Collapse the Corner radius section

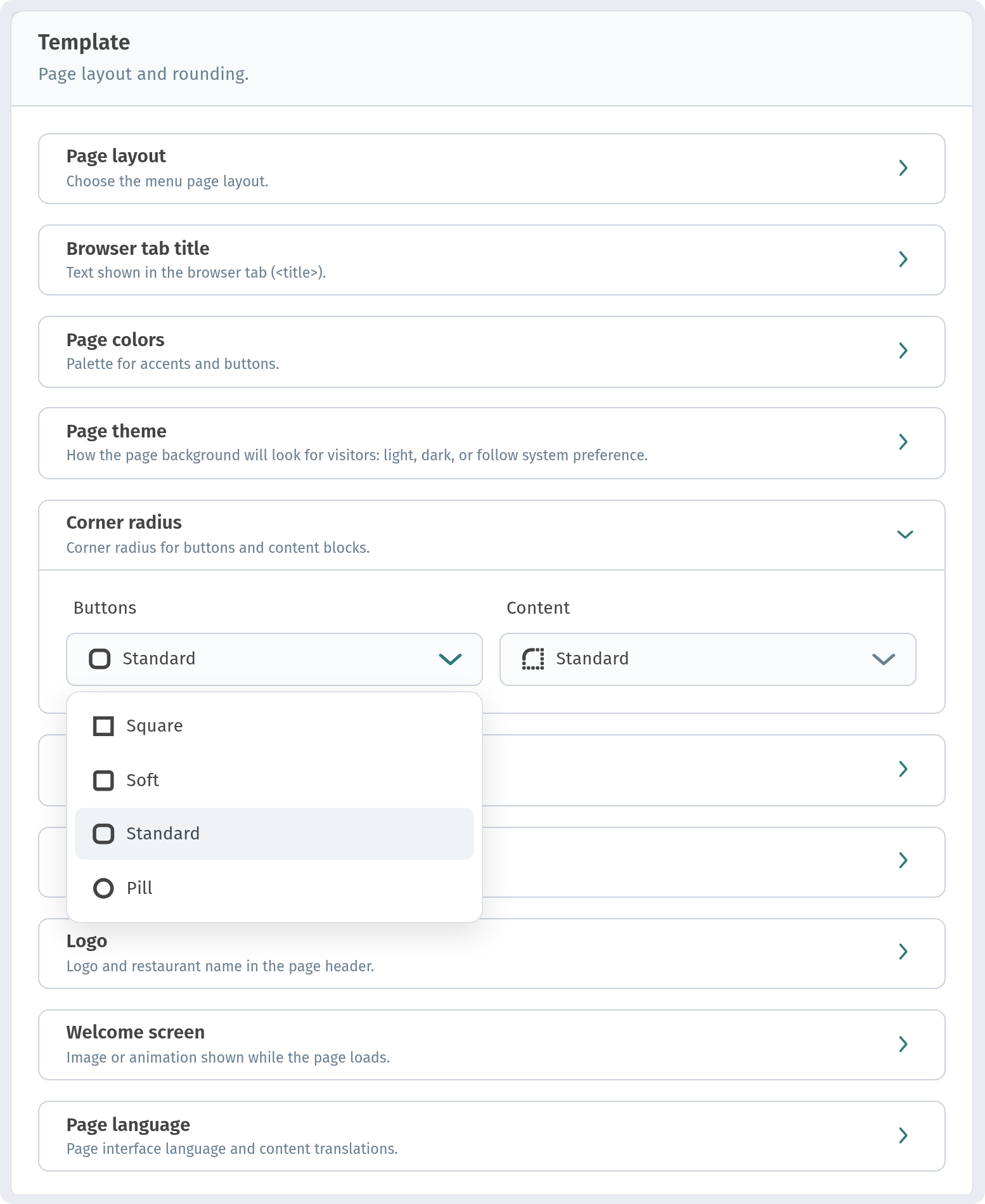click(x=492, y=535)
